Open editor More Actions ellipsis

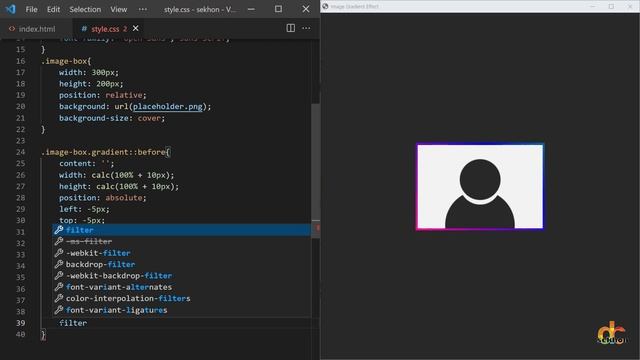[306, 28]
